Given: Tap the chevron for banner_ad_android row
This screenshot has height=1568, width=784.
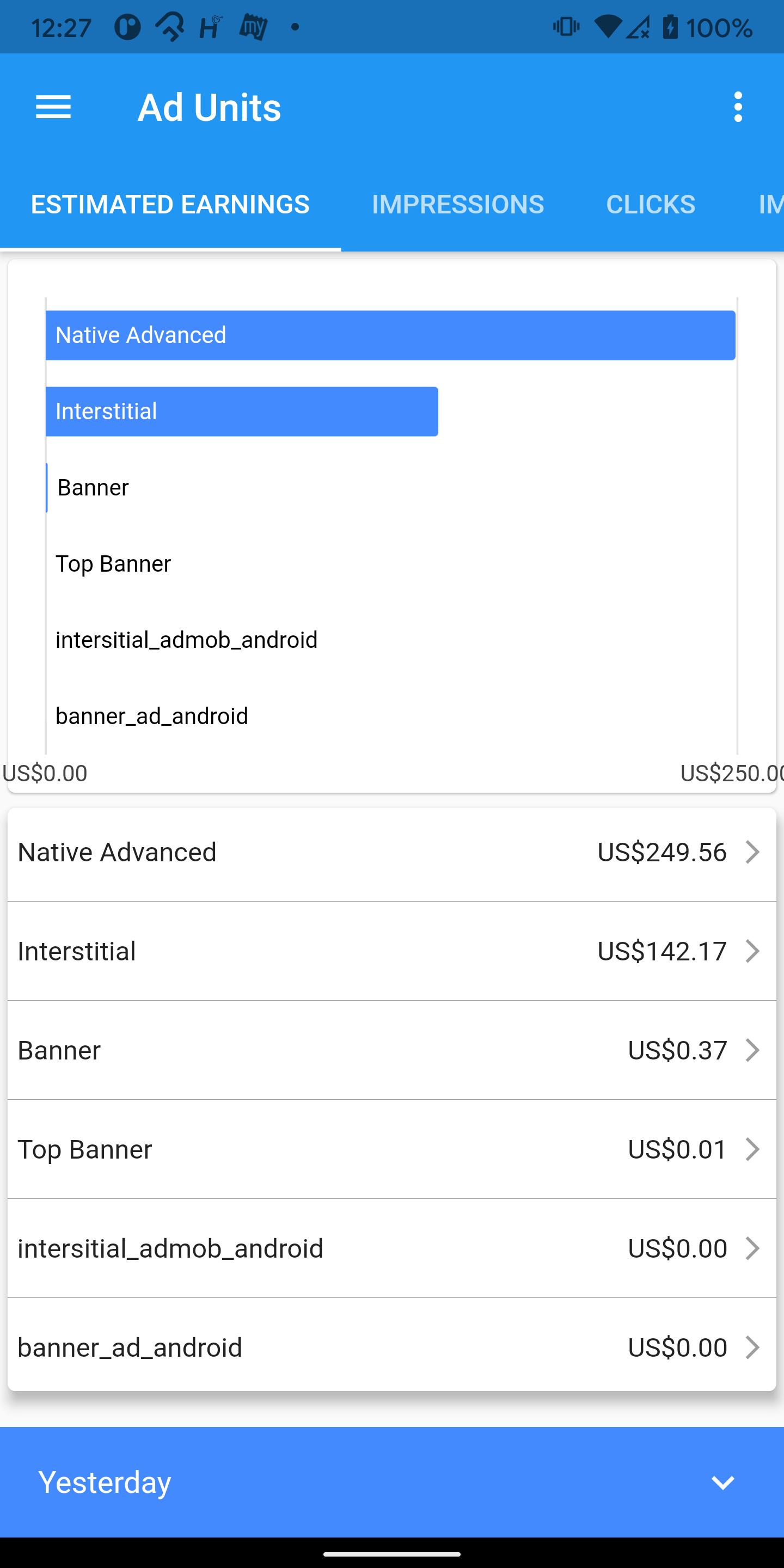Looking at the screenshot, I should coord(753,1347).
